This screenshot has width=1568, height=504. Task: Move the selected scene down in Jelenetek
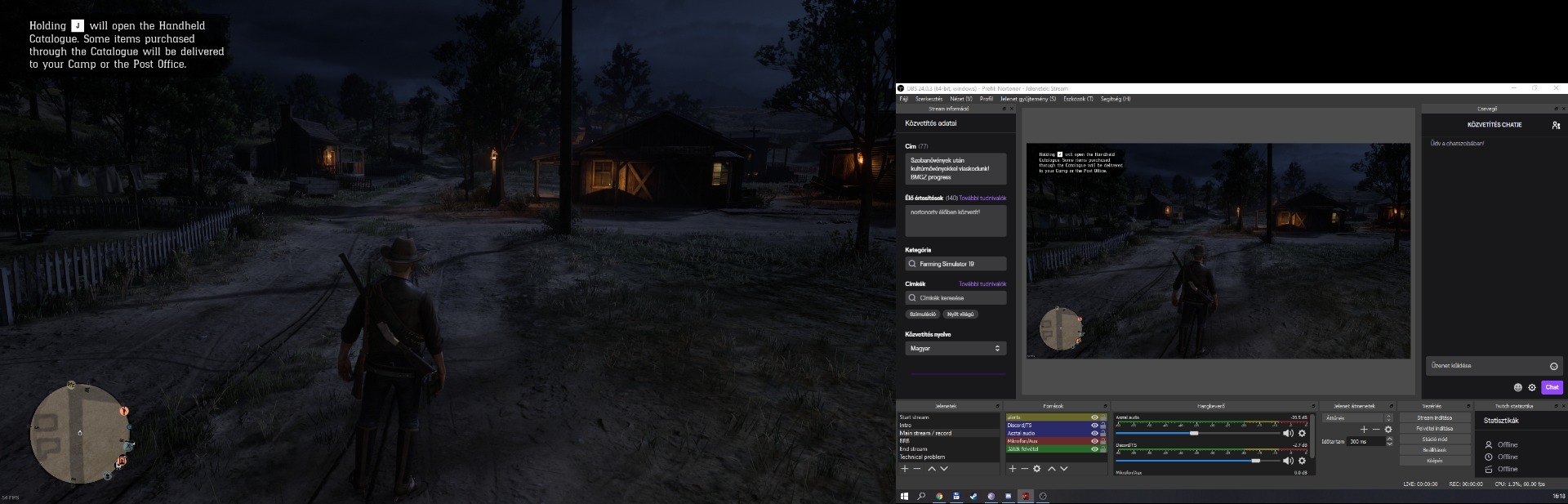tap(944, 469)
